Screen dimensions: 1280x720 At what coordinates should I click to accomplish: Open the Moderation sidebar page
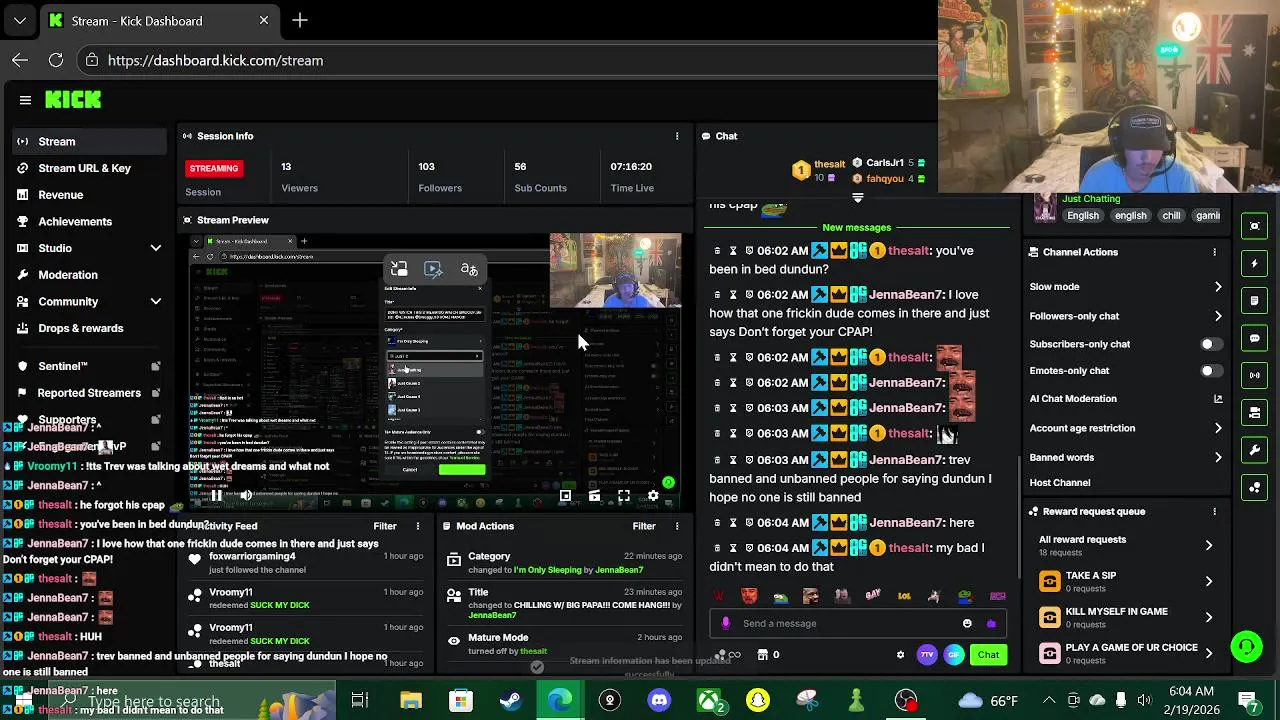(x=90, y=275)
